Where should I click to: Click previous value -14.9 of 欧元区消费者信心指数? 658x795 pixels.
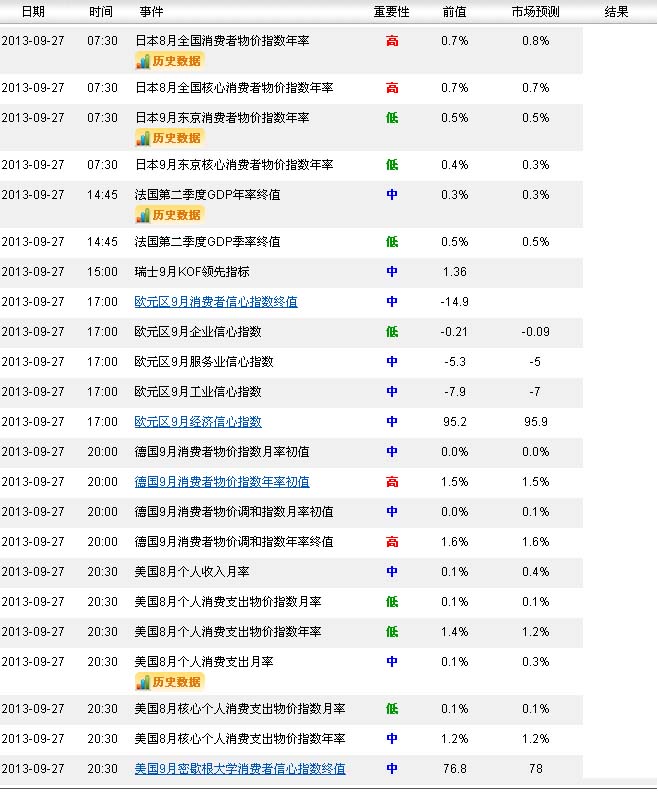455,302
